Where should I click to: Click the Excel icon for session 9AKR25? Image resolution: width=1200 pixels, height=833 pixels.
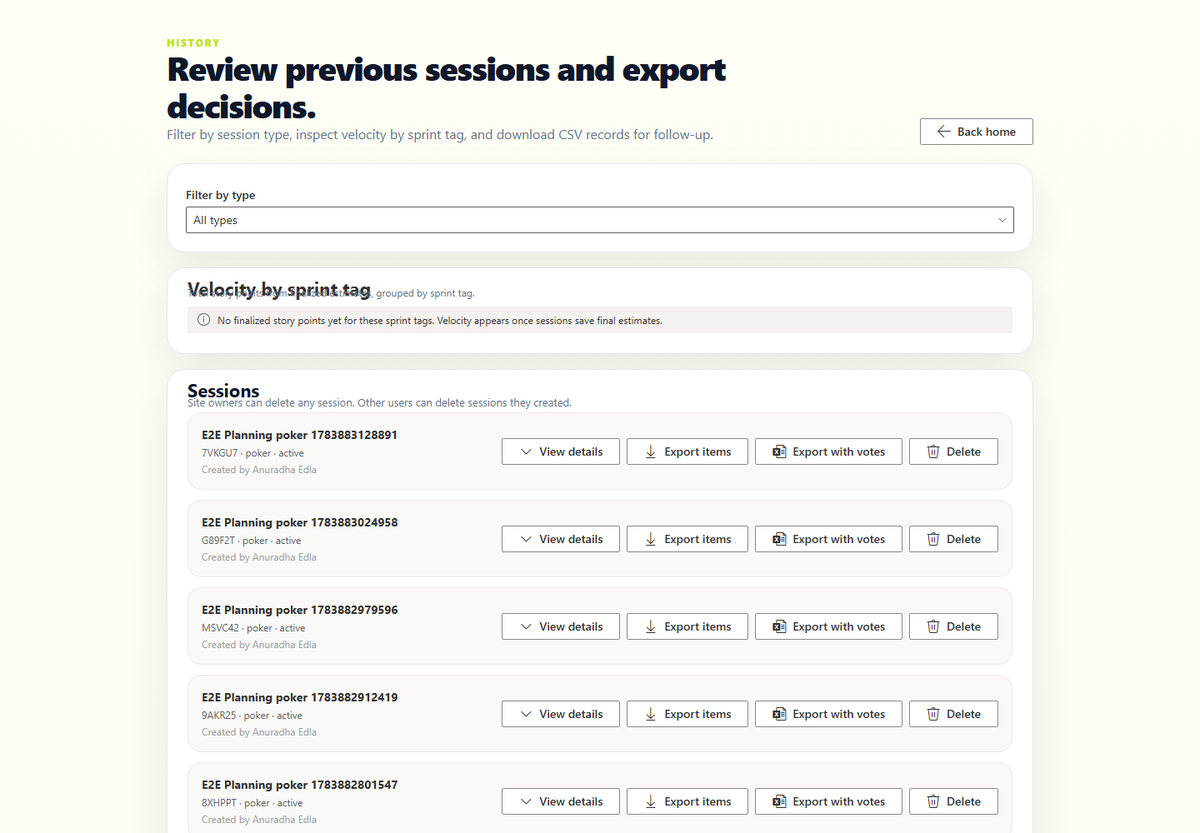tap(779, 714)
